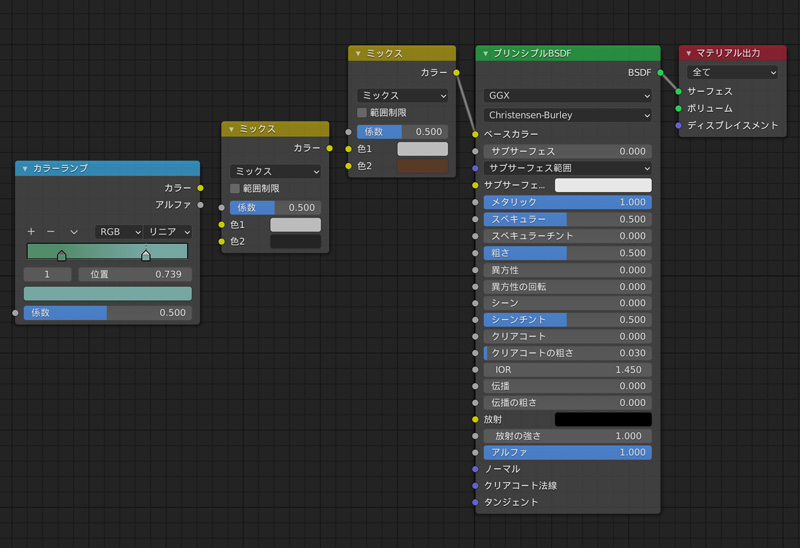The image size is (800, 548).
Task: Click the 位置 value field in カラーランプ
Action: pyautogui.click(x=135, y=274)
